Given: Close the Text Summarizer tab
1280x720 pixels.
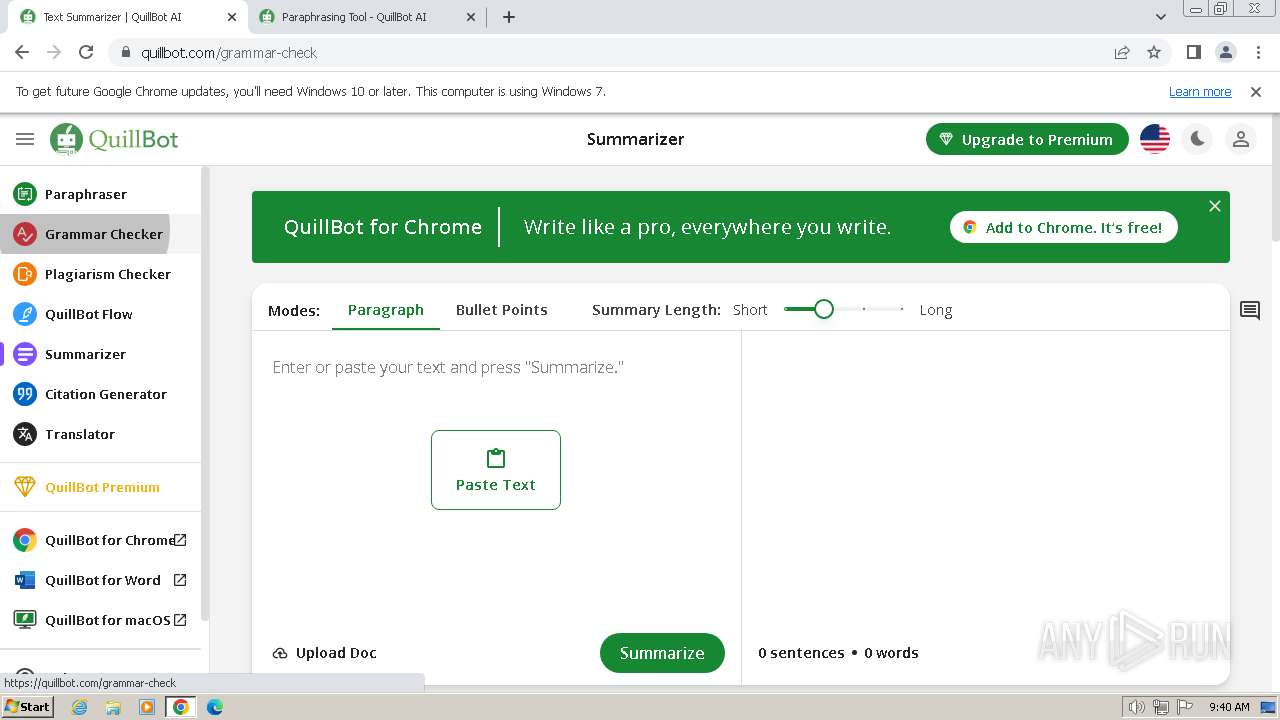Looking at the screenshot, I should 231,17.
